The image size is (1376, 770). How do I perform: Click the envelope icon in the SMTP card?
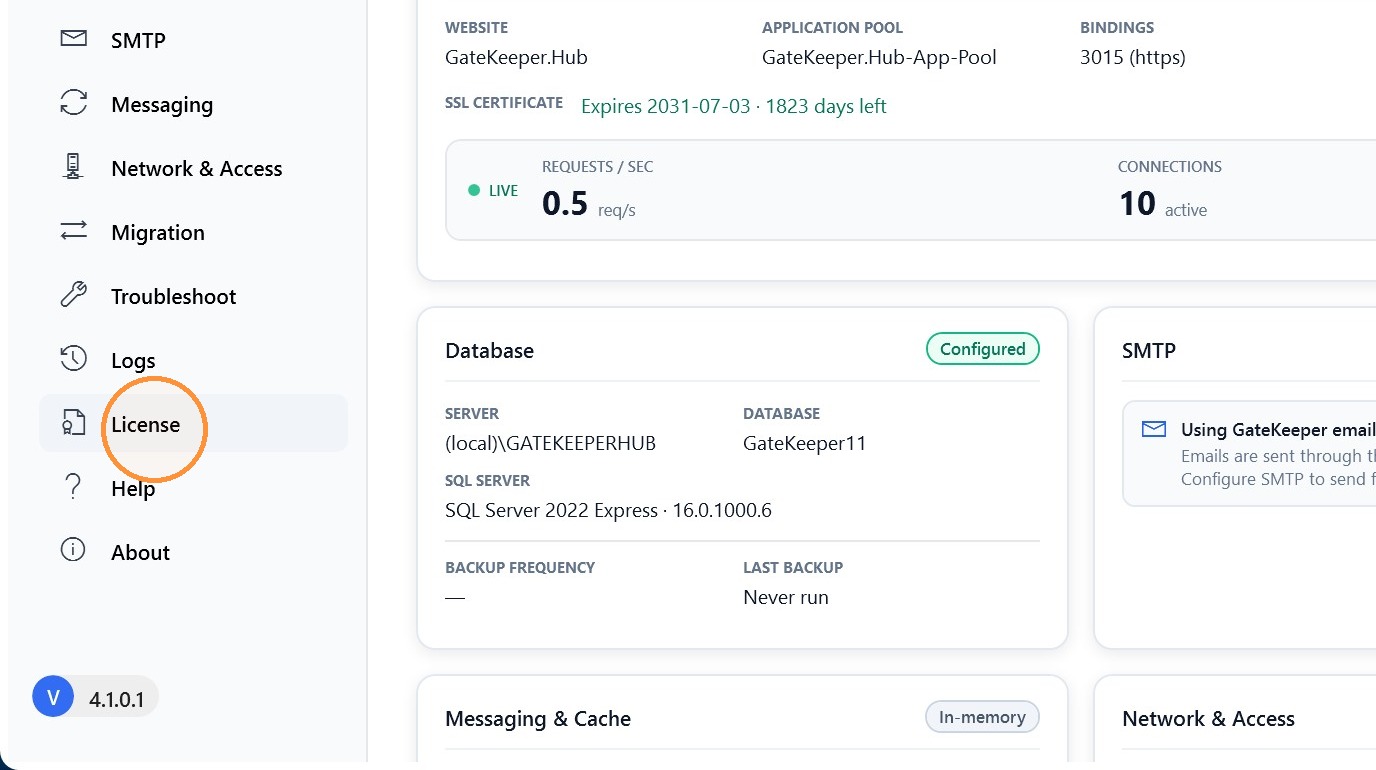[x=1154, y=430]
